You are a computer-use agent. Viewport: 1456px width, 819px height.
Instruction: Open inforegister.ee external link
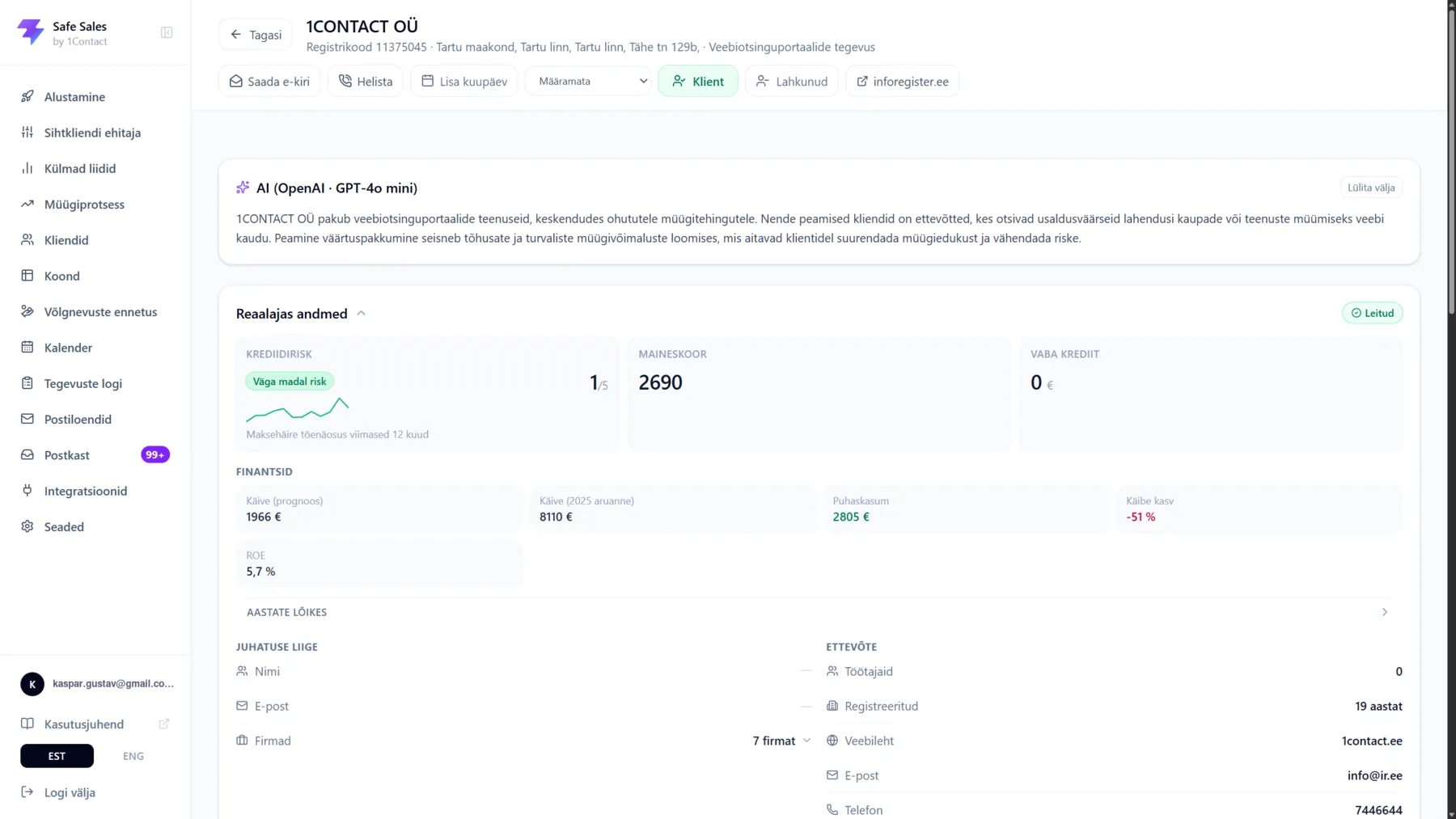[903, 81]
